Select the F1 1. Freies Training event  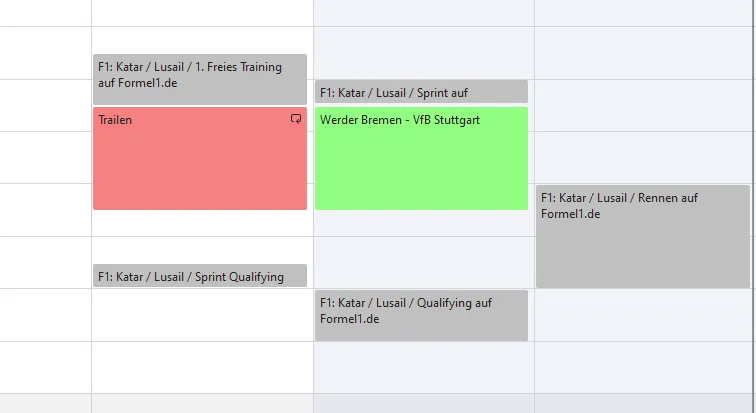(200, 80)
